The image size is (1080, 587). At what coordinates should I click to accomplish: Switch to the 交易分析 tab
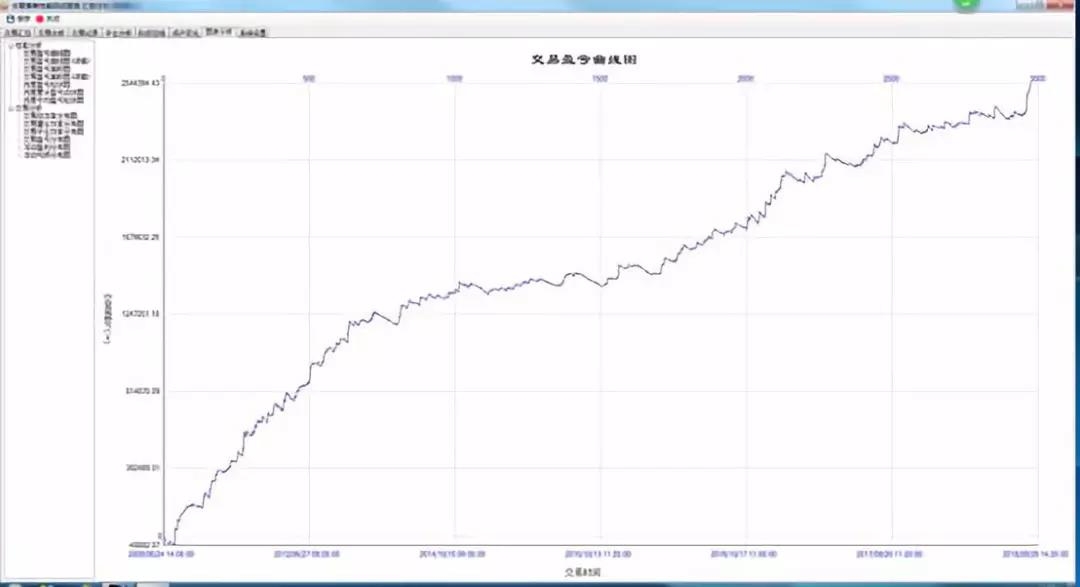pyautogui.click(x=51, y=32)
